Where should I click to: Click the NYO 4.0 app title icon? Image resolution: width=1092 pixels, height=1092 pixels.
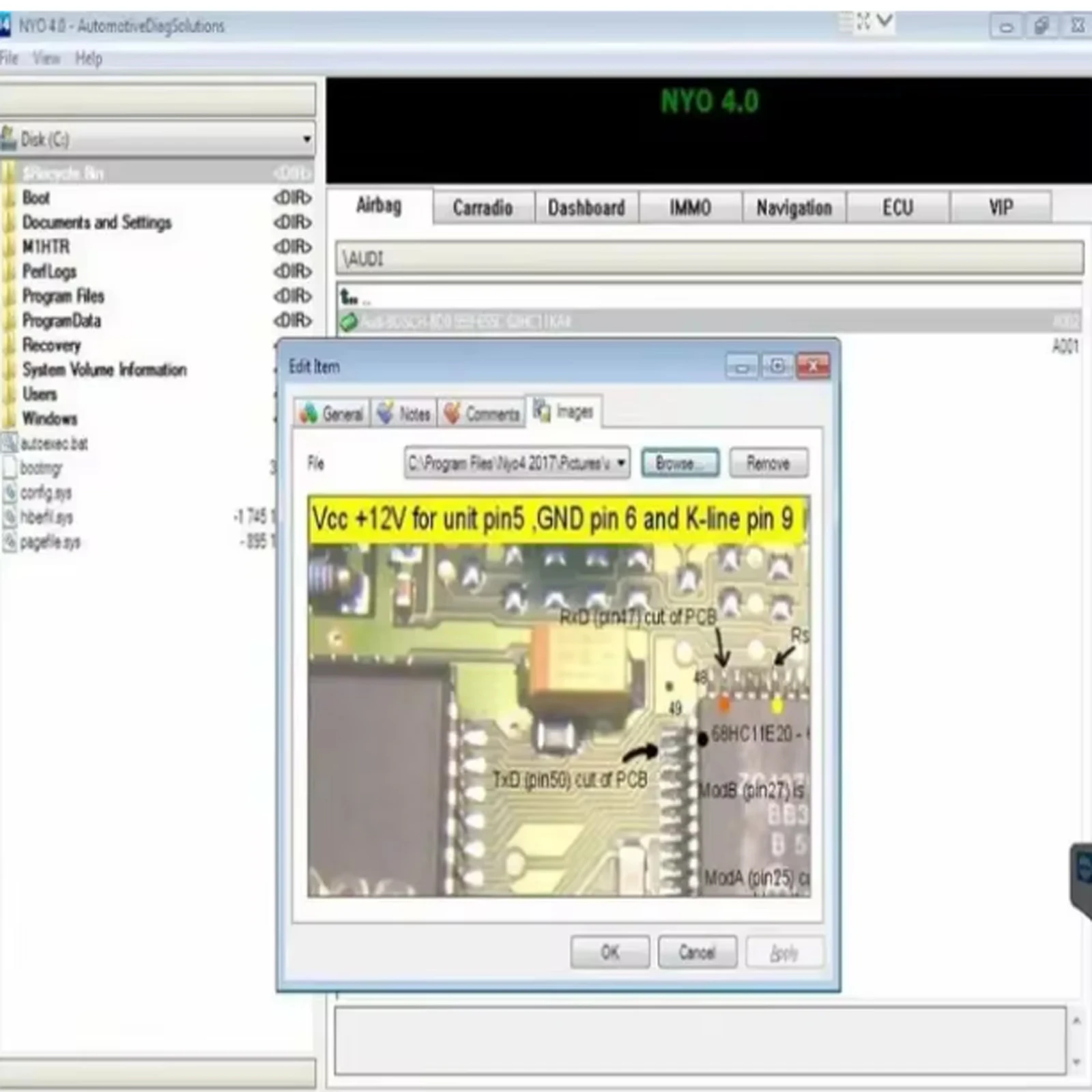click(x=5, y=26)
